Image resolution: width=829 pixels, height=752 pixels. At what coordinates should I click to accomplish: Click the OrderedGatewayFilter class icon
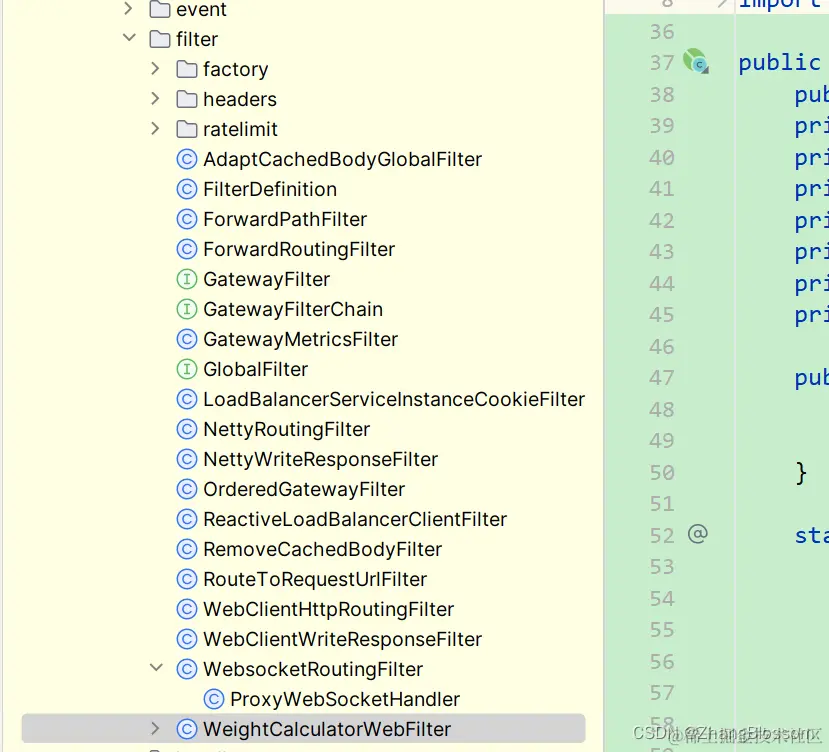coord(187,489)
